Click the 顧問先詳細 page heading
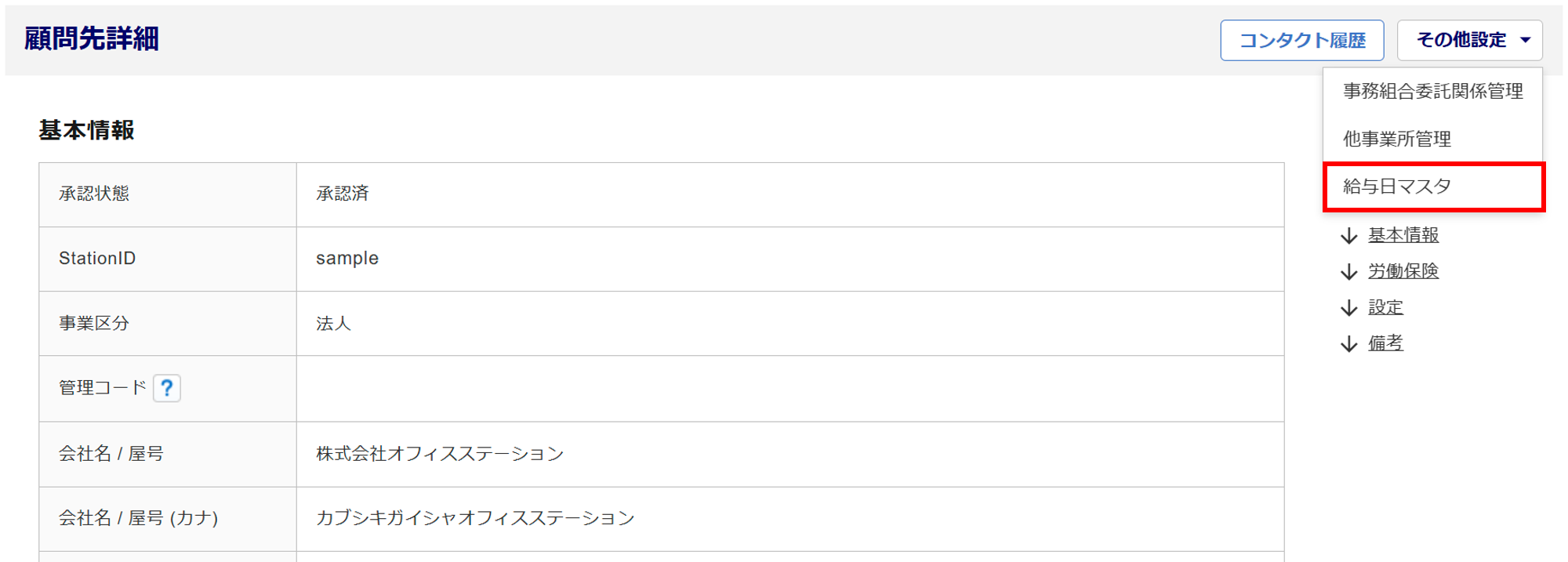This screenshot has height=562, width=1568. coord(92,38)
